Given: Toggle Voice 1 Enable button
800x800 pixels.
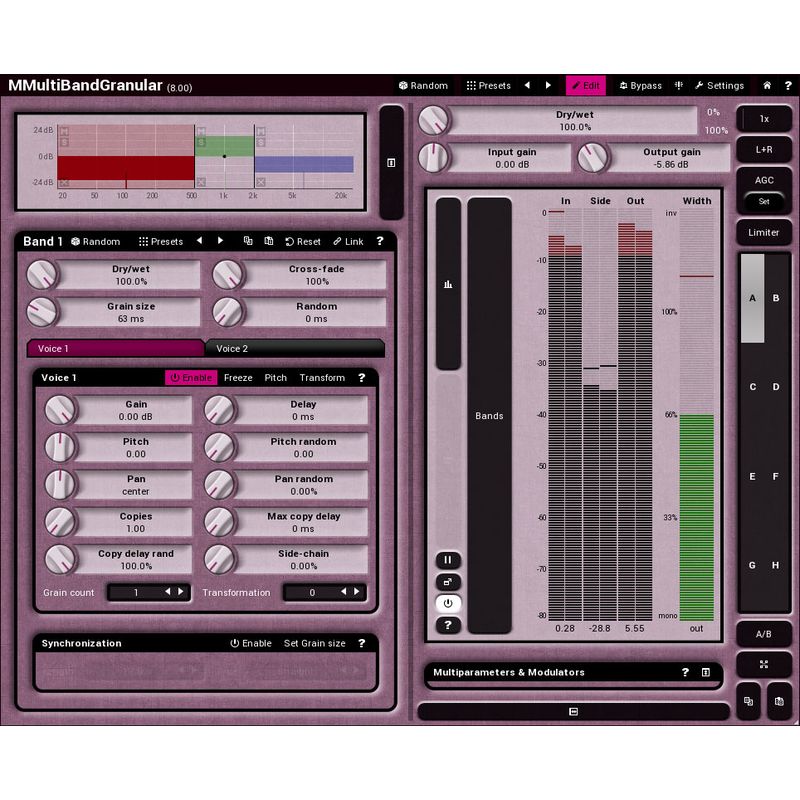Looking at the screenshot, I should coord(191,378).
